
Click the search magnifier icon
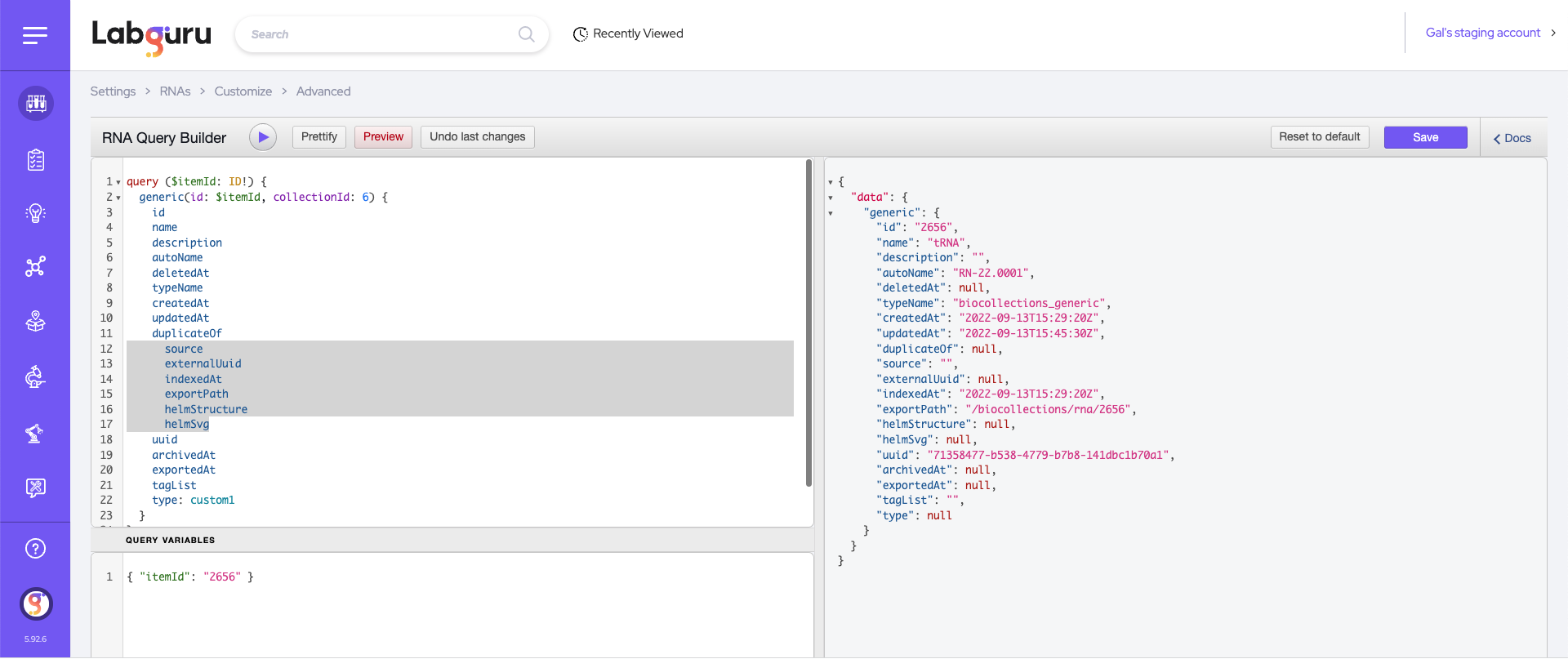click(x=527, y=34)
